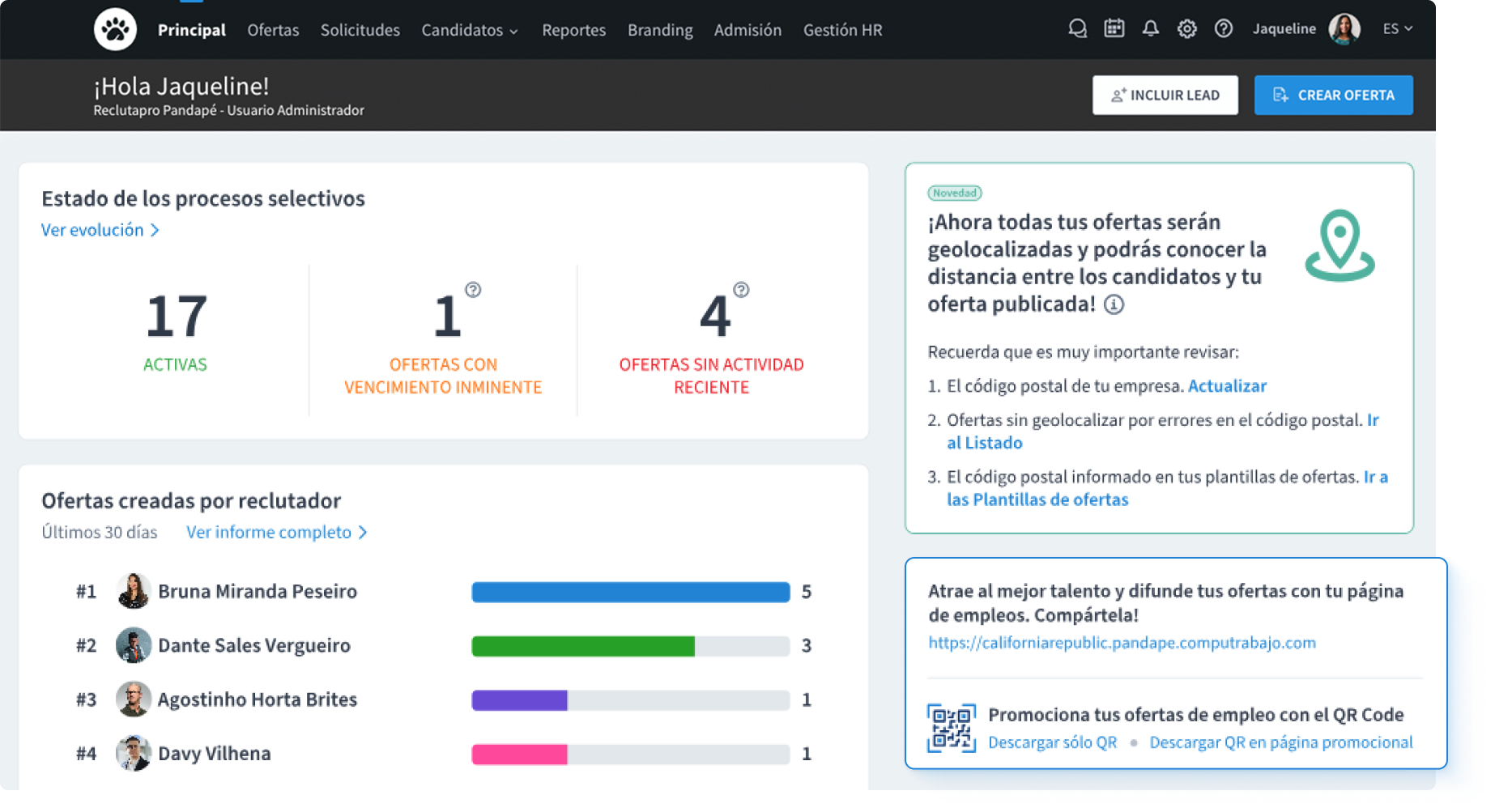Screen dimensions: 1495x812
Task: Open the ES language selector
Action: pos(1397,29)
